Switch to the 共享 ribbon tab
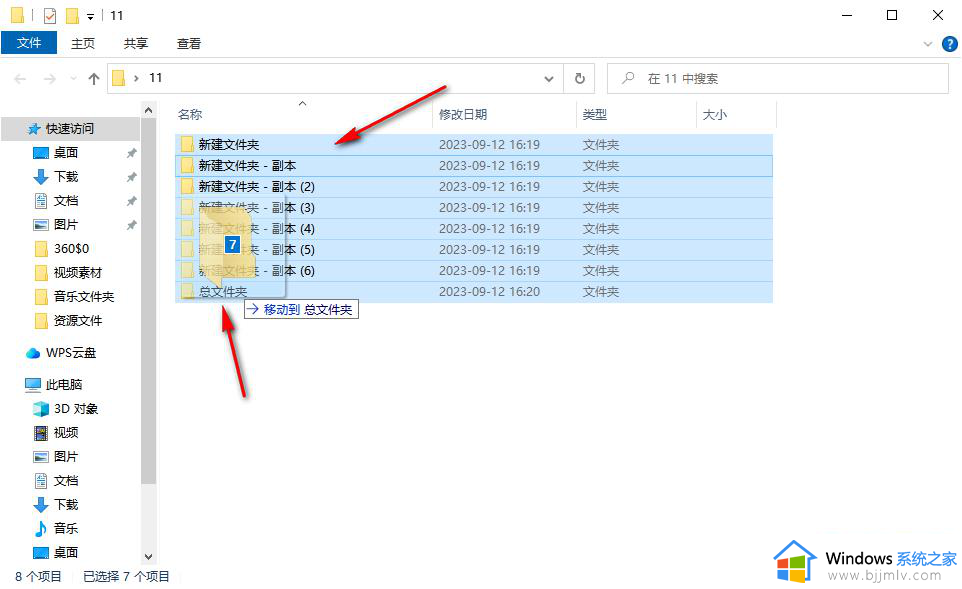Screen dimensions: 962x589 click(x=136, y=44)
